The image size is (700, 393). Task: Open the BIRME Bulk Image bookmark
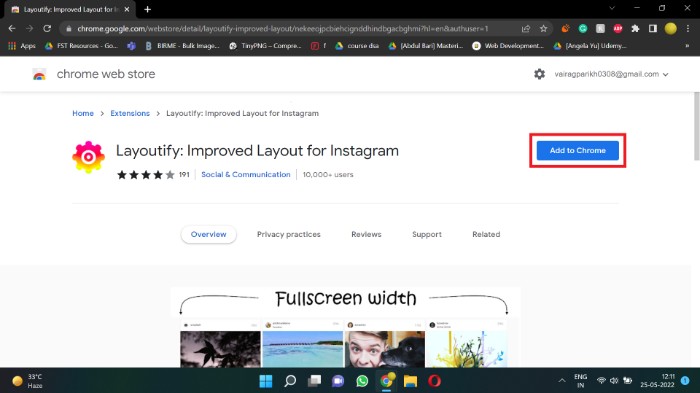point(182,46)
